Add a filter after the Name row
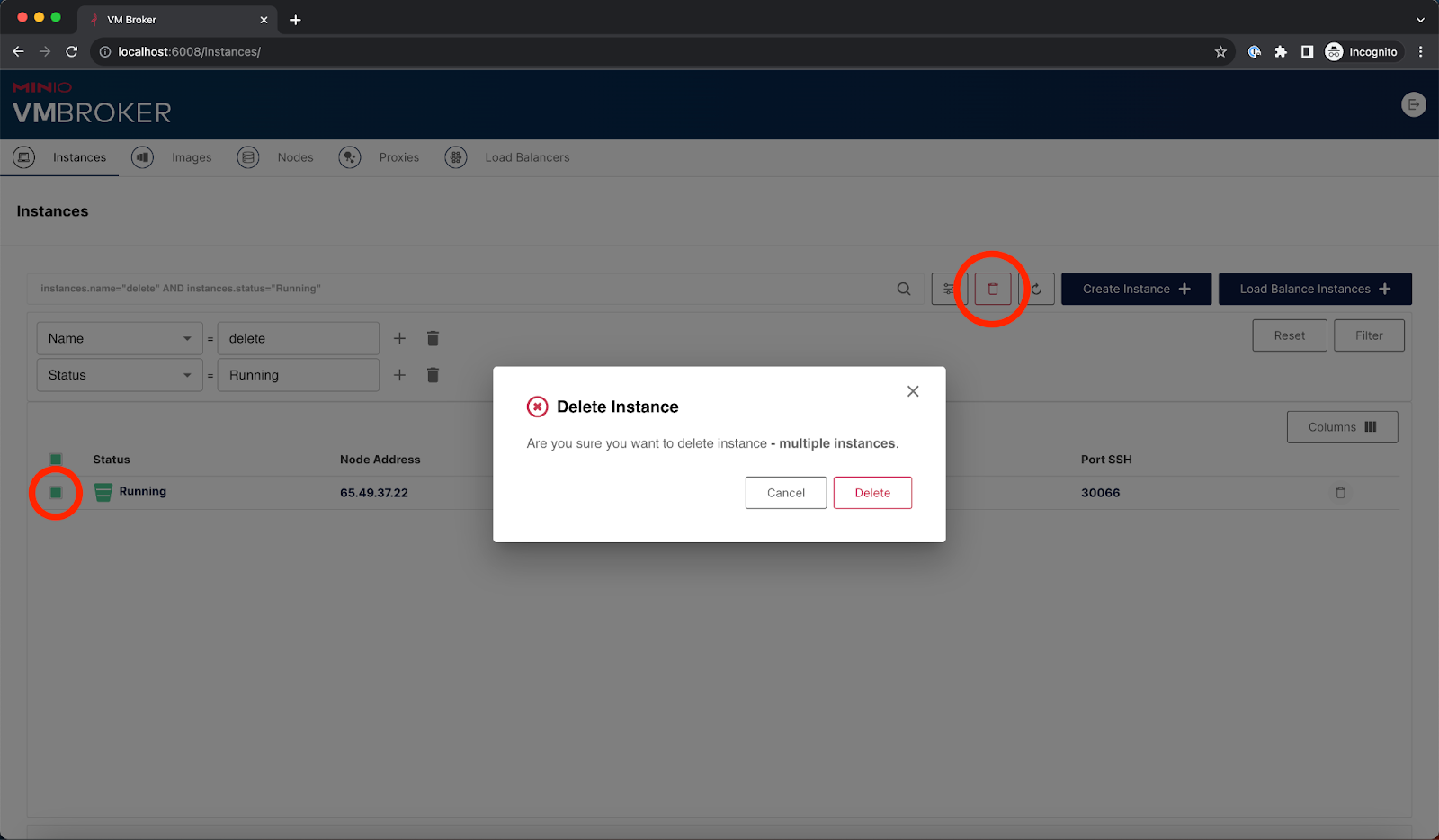 click(399, 338)
